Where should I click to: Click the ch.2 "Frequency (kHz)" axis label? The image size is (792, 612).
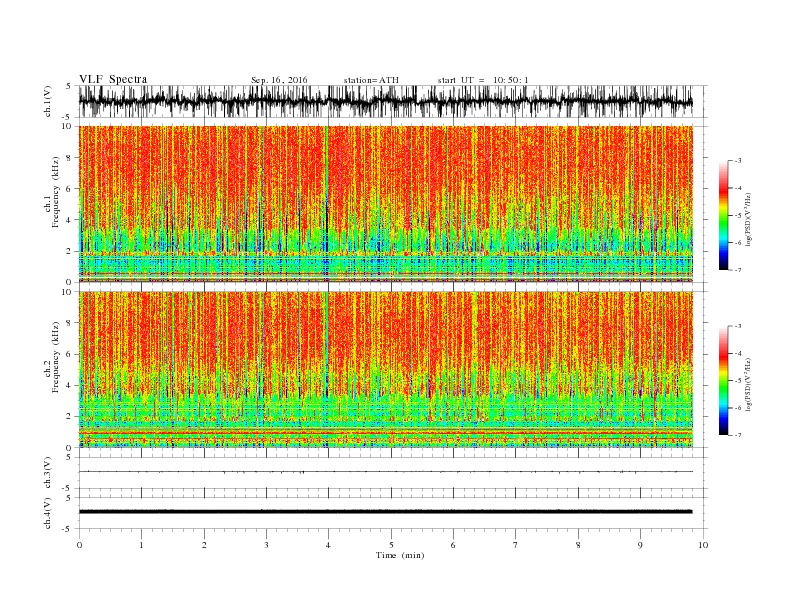coord(56,357)
